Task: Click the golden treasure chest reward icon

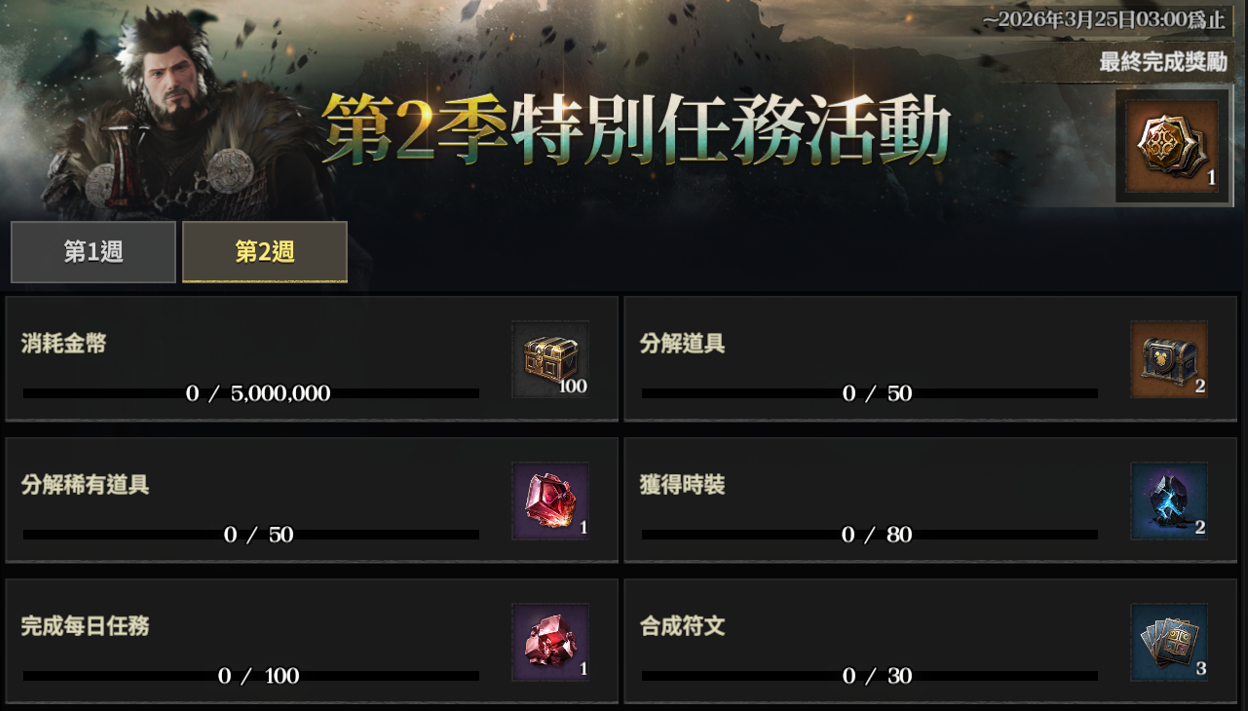Action: [x=550, y=359]
